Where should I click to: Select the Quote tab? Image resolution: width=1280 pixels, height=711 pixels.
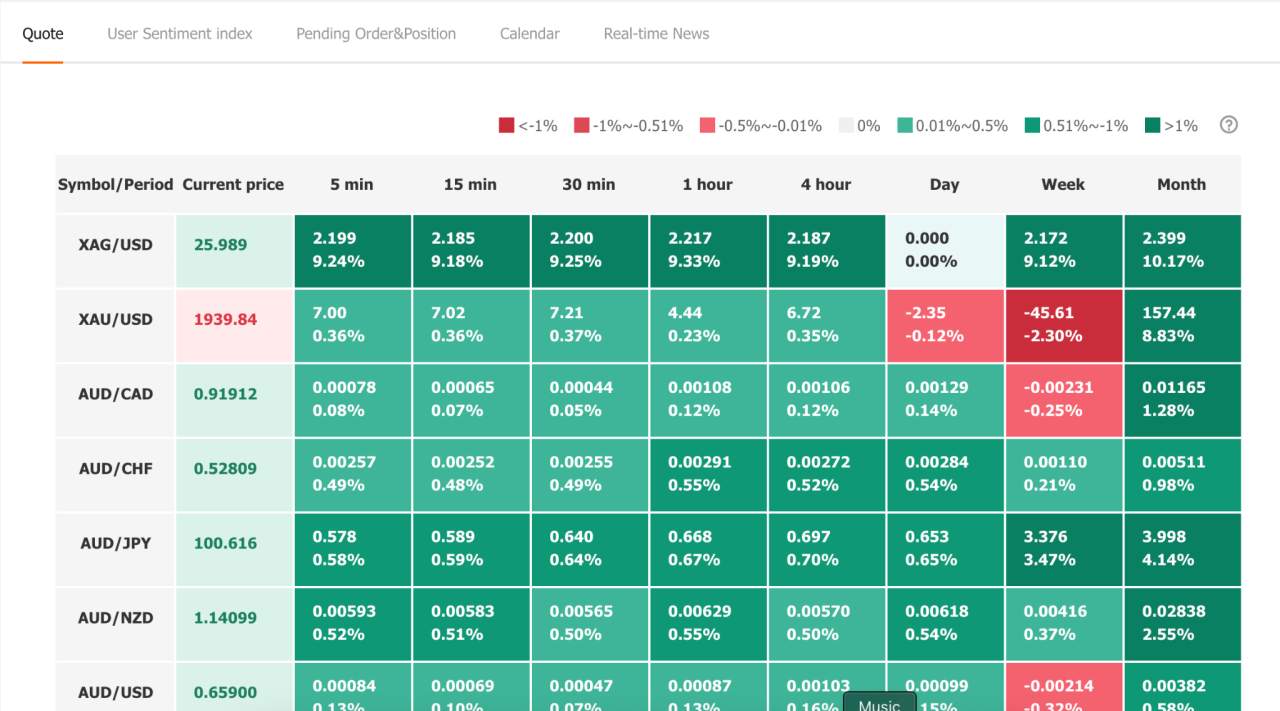[x=43, y=34]
